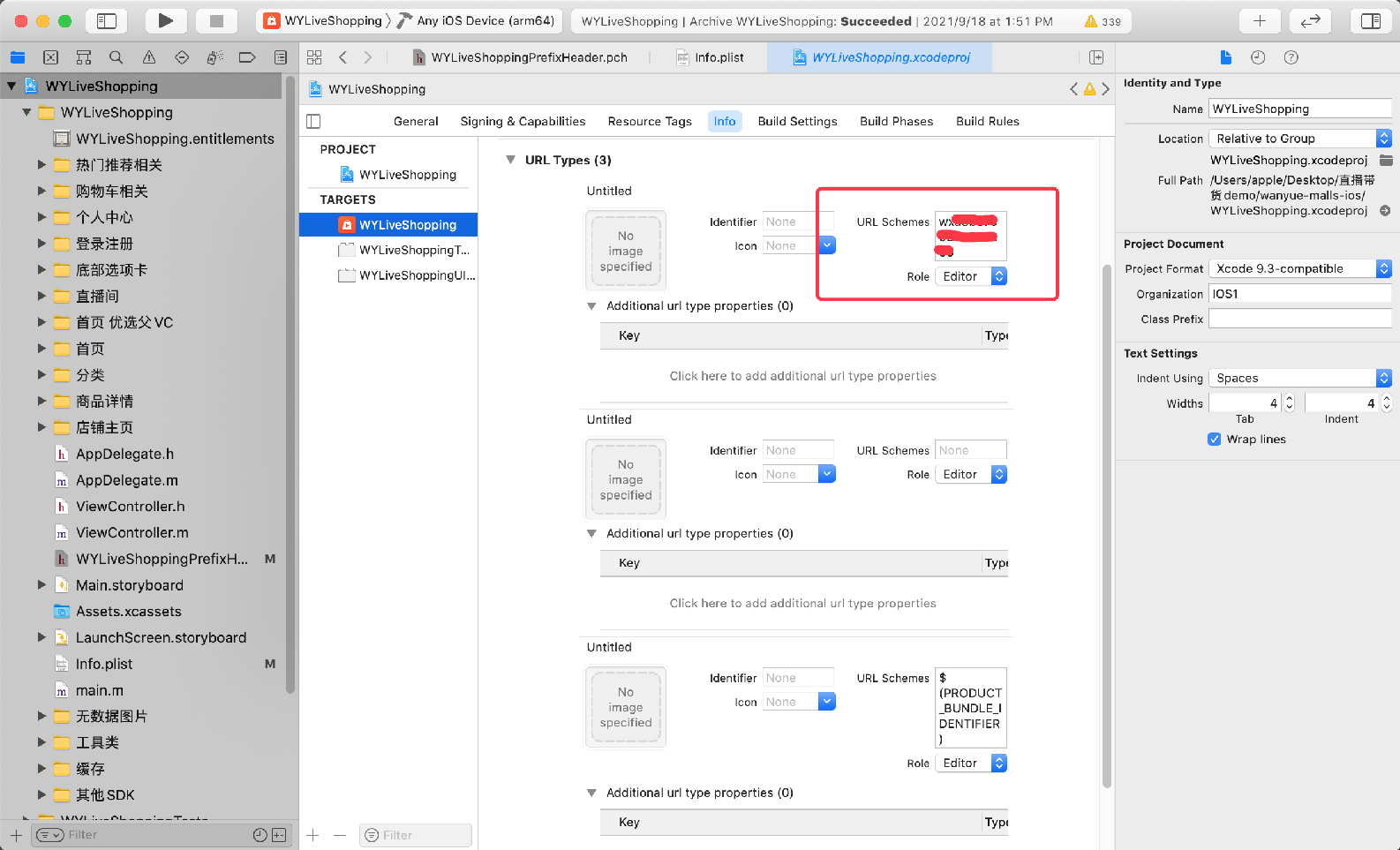Click the warnings count badge 339
This screenshot has height=850, width=1400.
tap(1103, 21)
